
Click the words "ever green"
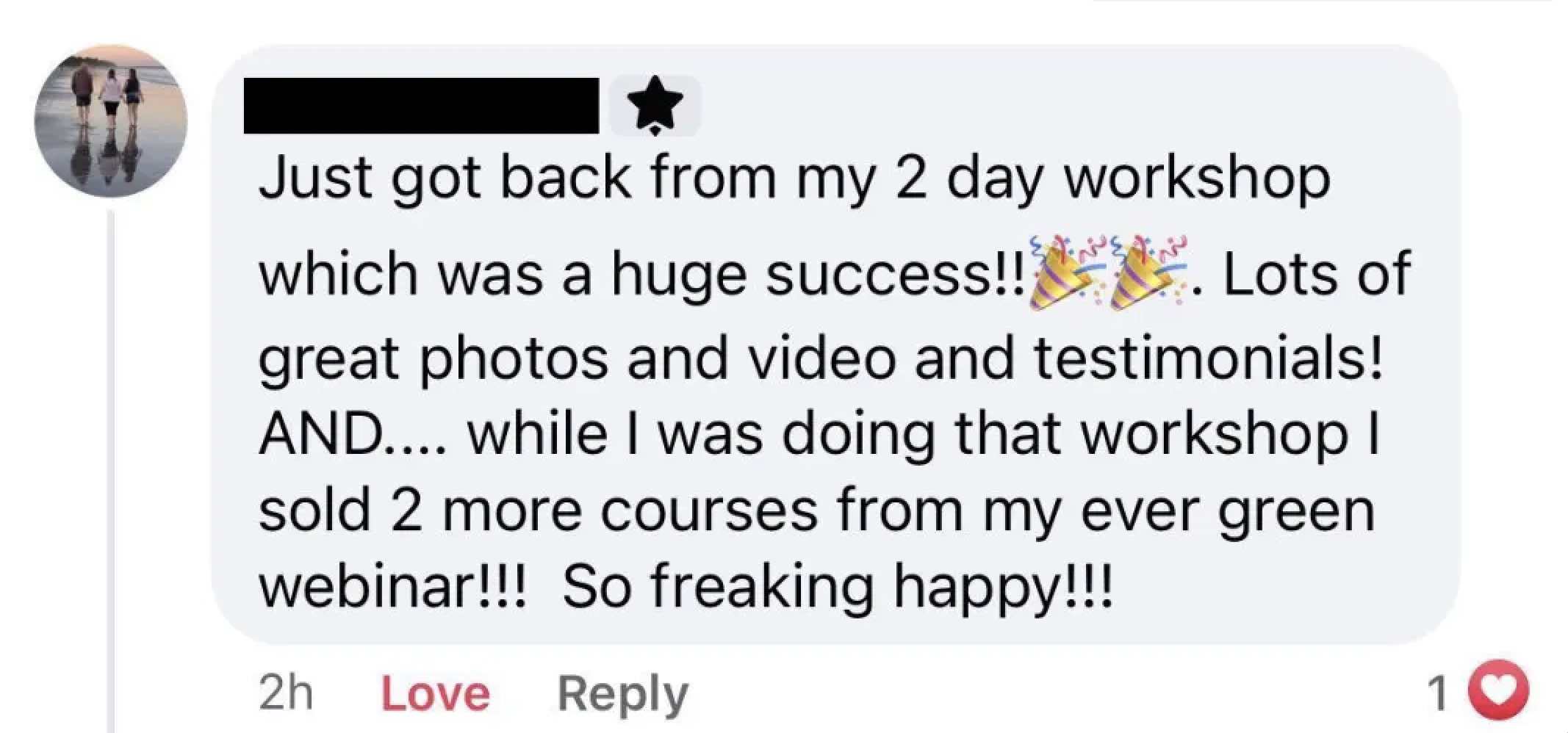(1227, 510)
